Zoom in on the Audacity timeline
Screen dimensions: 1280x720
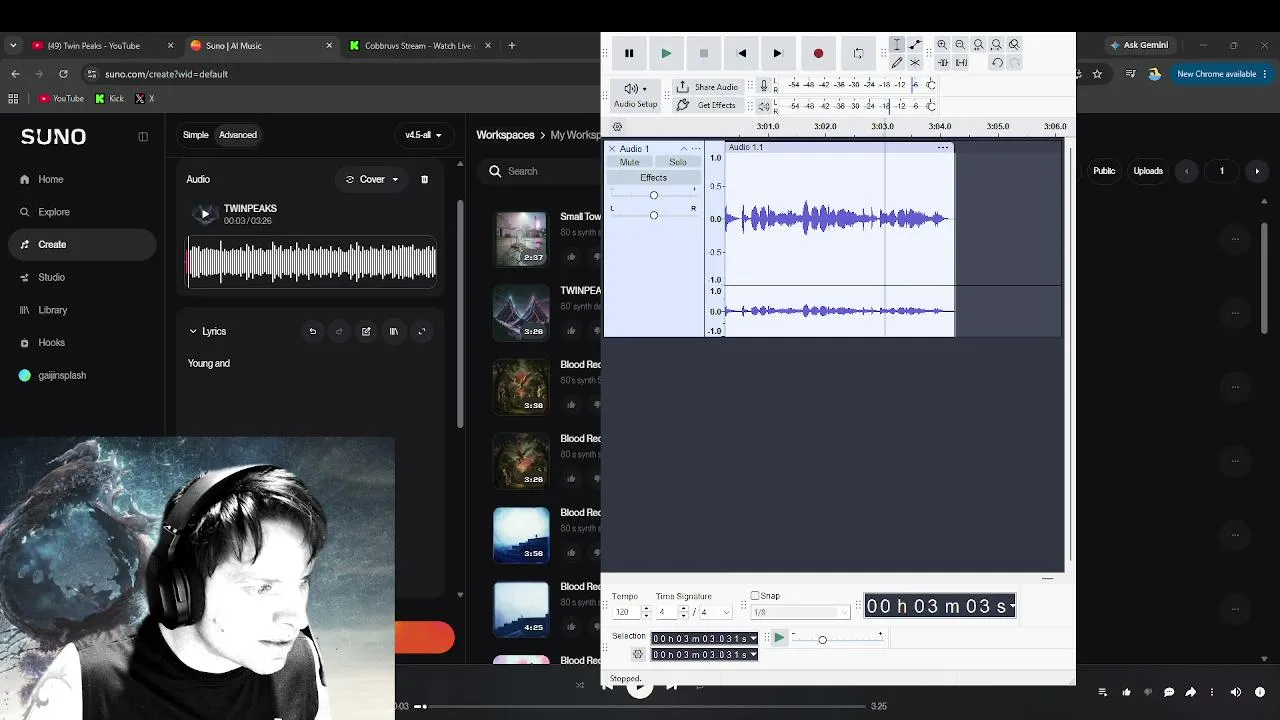click(942, 45)
